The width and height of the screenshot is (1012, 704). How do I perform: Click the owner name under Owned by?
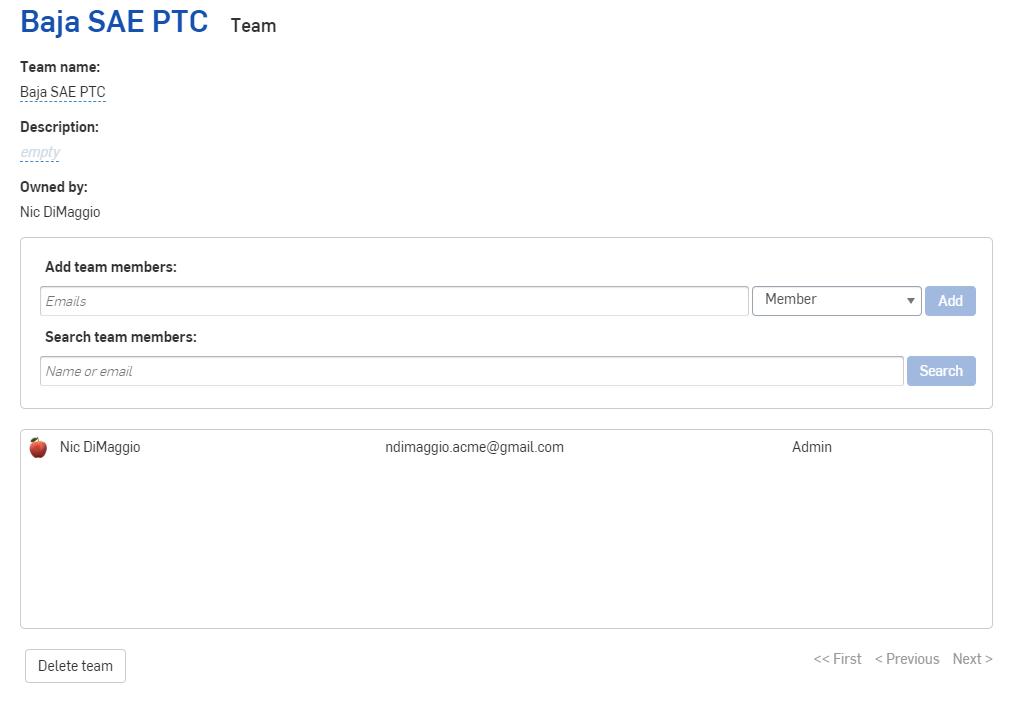click(x=60, y=212)
